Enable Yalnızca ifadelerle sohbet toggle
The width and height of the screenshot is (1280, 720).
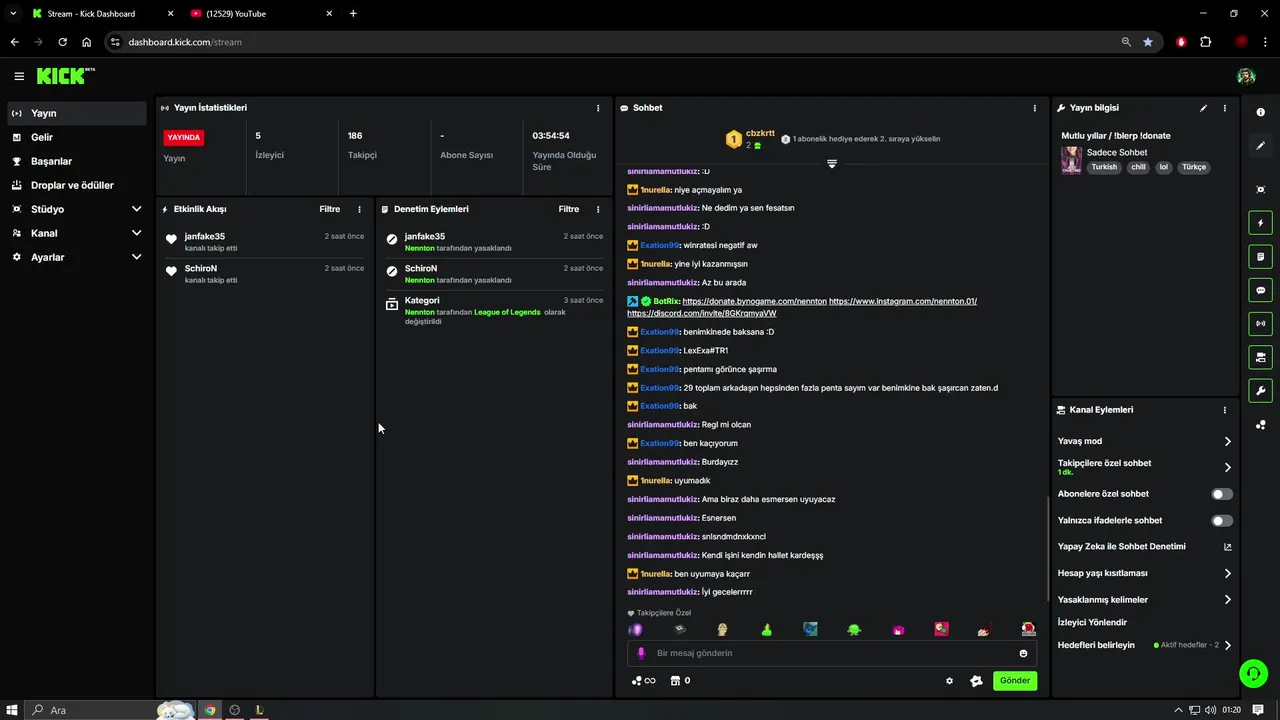1222,521
